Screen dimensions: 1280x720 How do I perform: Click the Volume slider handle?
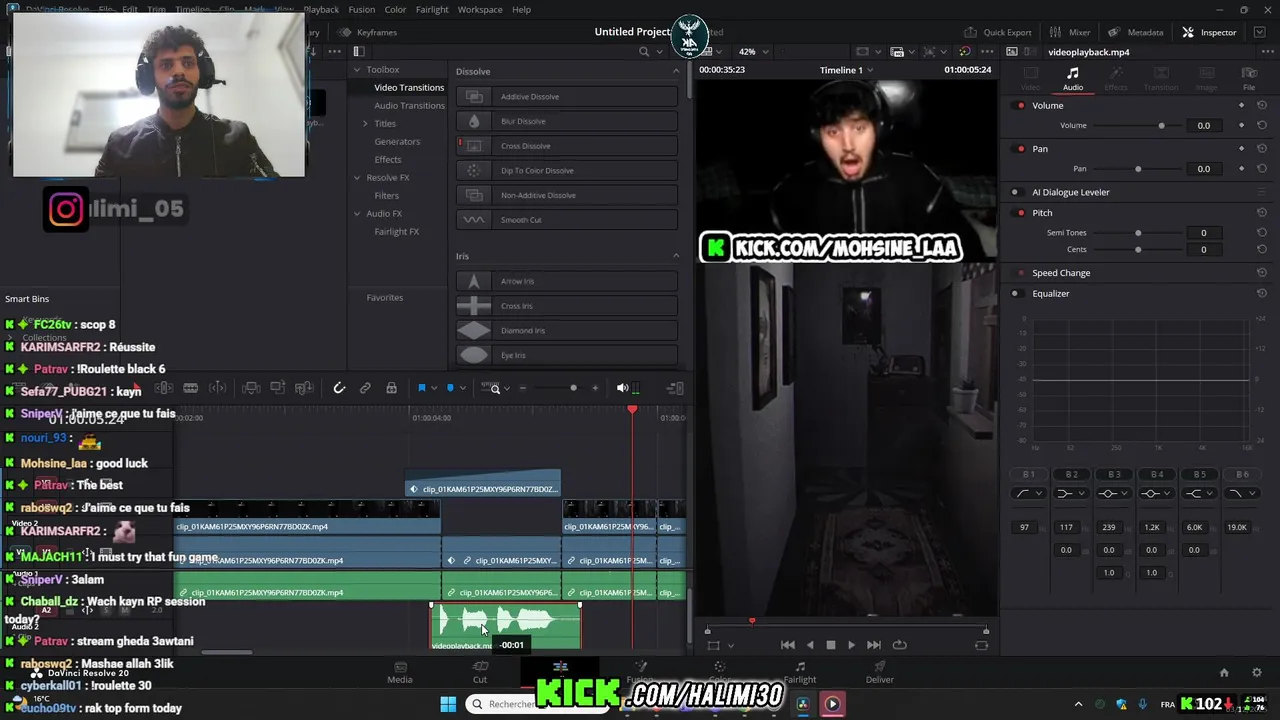point(1161,126)
